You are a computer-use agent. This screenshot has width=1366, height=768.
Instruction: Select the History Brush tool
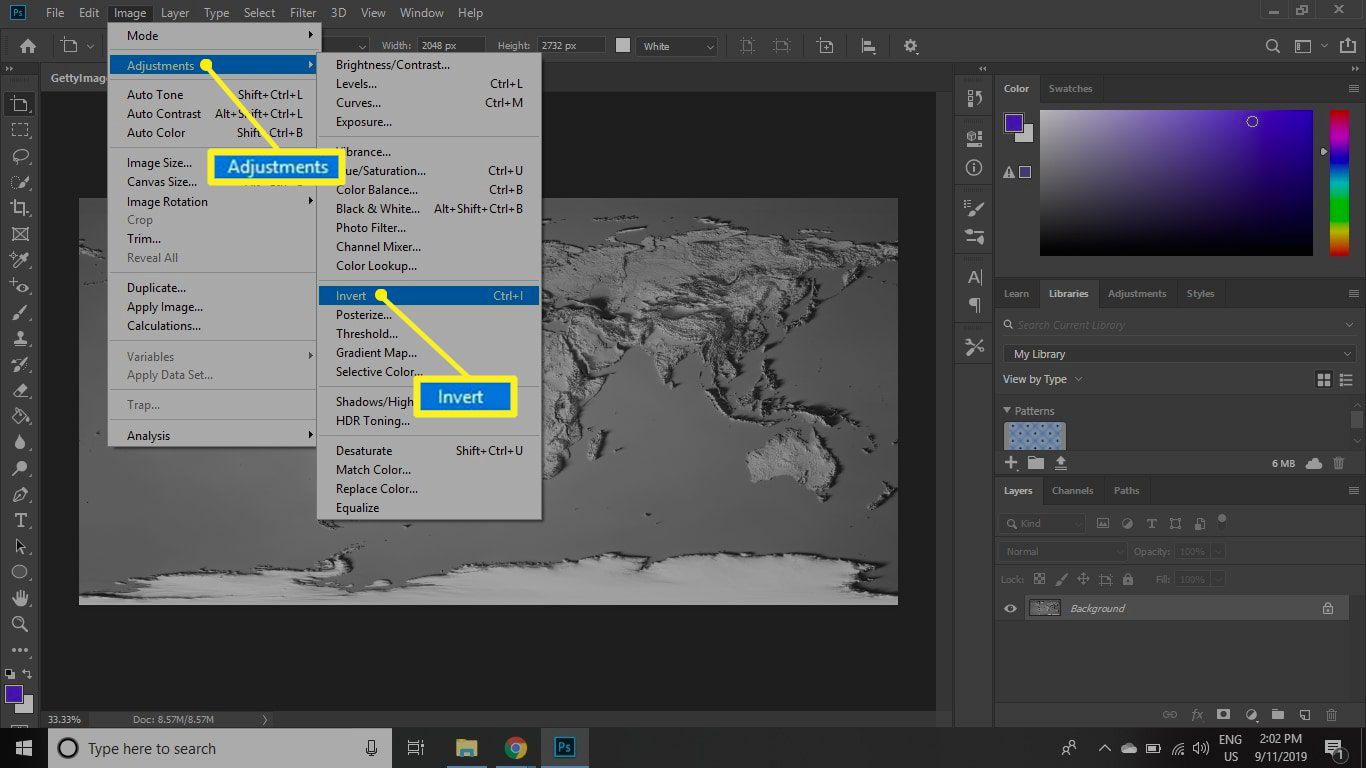(x=19, y=365)
